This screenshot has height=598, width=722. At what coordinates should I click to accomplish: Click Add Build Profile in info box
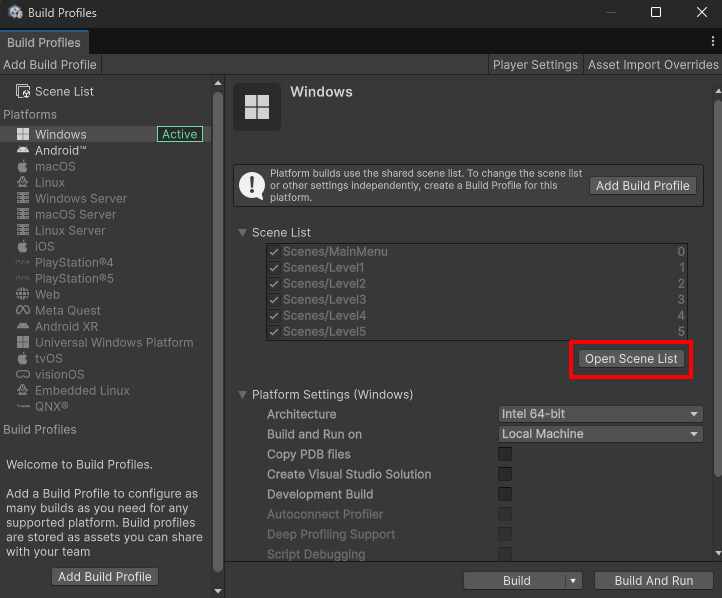coord(642,186)
